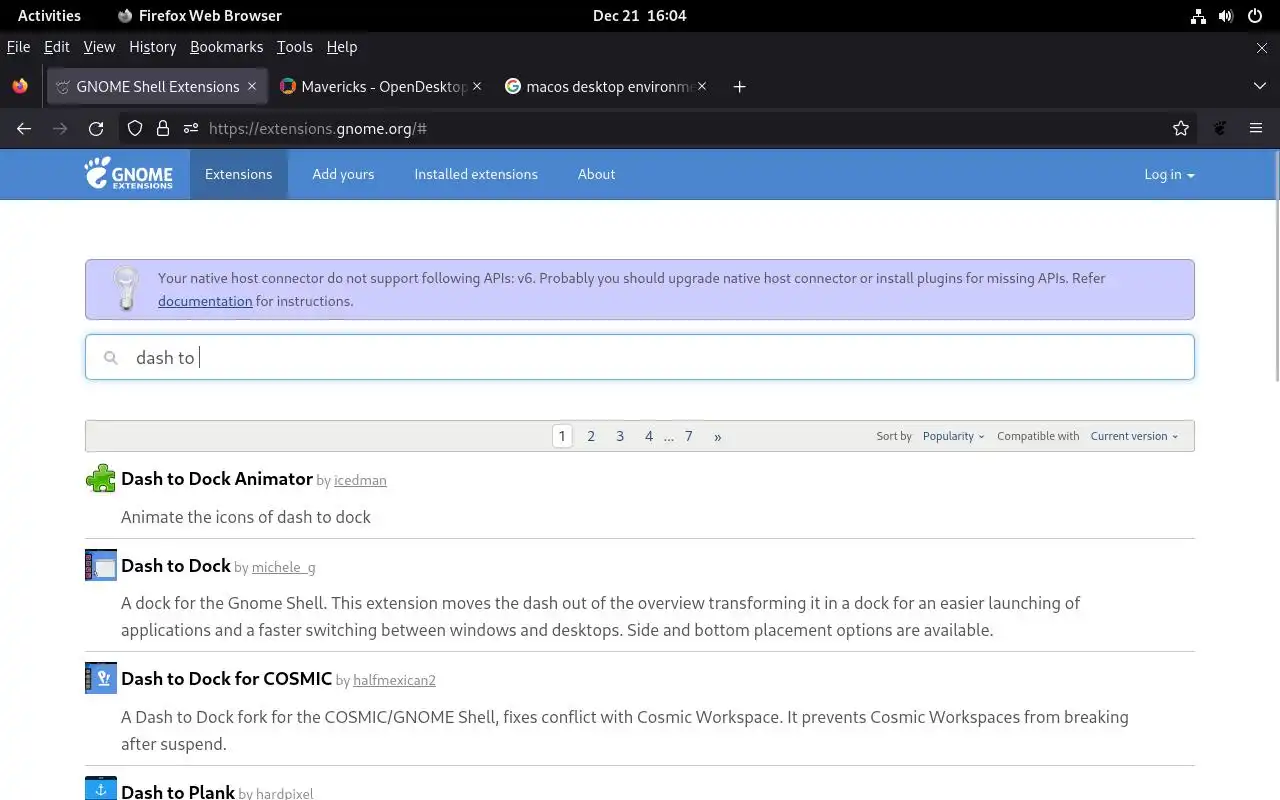
Task: Go back with the back arrow button
Action: click(24, 128)
